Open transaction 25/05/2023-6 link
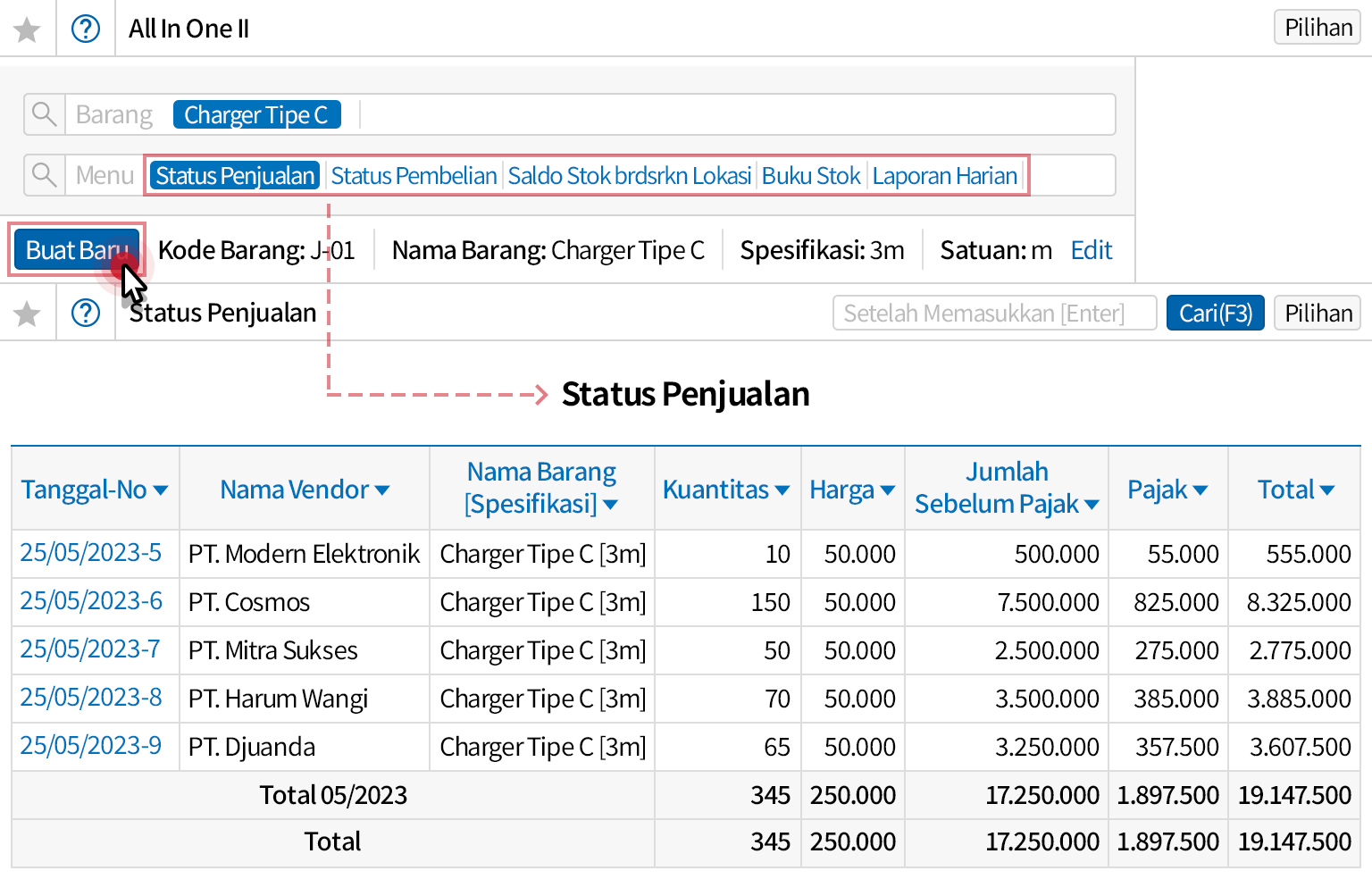 click(91, 601)
